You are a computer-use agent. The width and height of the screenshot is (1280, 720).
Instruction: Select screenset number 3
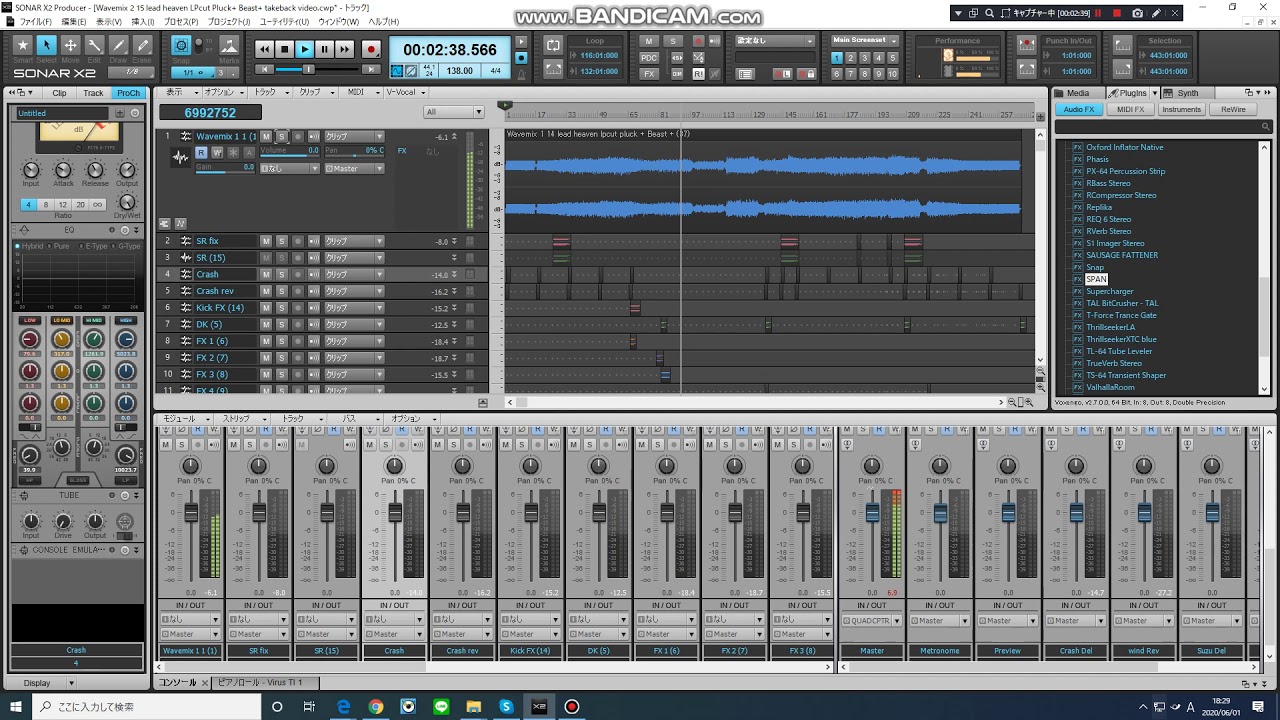point(865,58)
